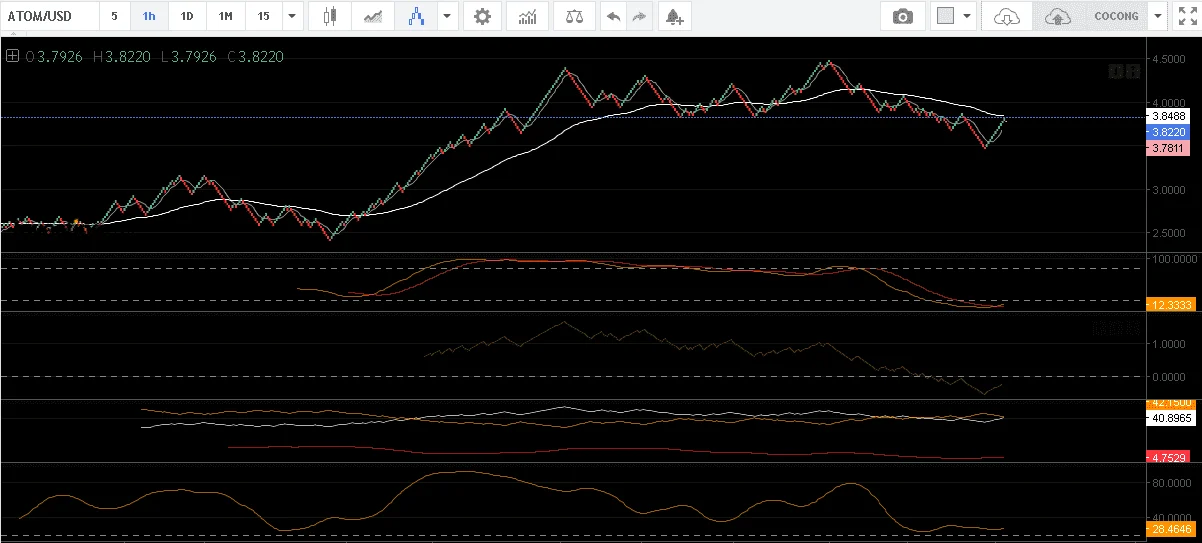Image resolution: width=1202 pixels, height=543 pixels.
Task: Click the save chart cloud upload icon
Action: point(1057,16)
